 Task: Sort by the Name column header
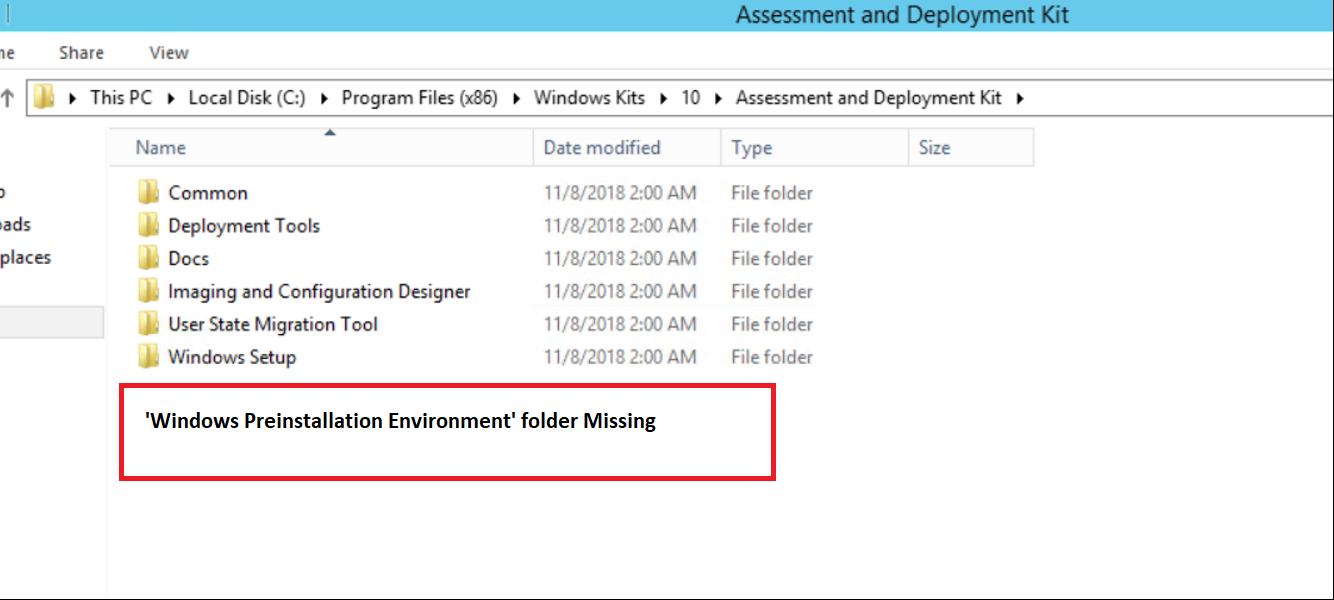pos(321,147)
